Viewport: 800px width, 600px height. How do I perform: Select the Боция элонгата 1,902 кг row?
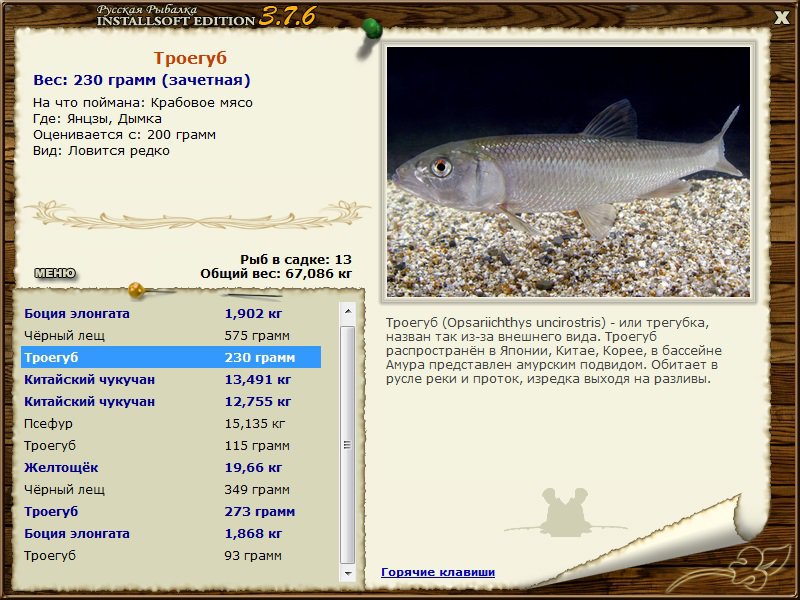[x=171, y=313]
